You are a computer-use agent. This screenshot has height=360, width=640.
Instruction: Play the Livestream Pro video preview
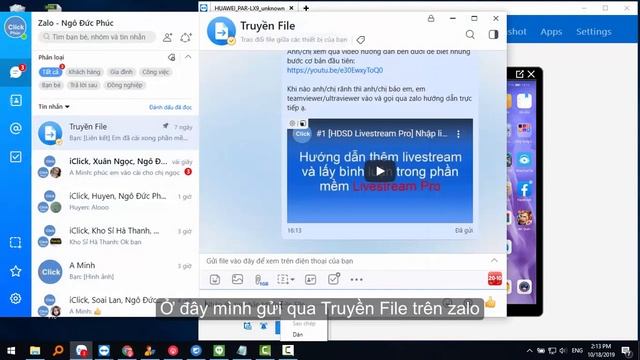(380, 171)
